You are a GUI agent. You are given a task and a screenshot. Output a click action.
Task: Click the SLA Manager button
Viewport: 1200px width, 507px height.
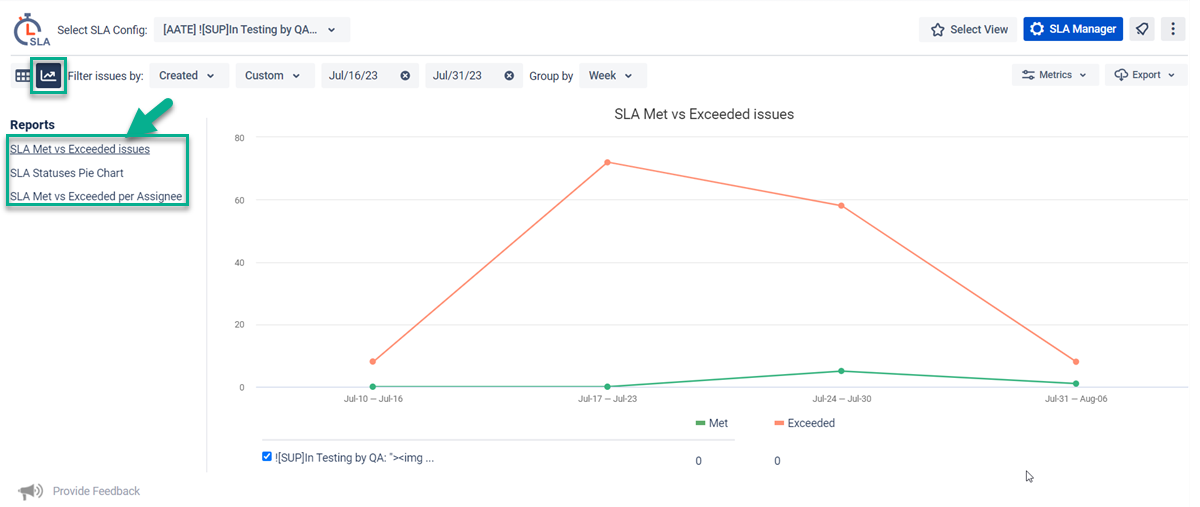(x=1073, y=29)
